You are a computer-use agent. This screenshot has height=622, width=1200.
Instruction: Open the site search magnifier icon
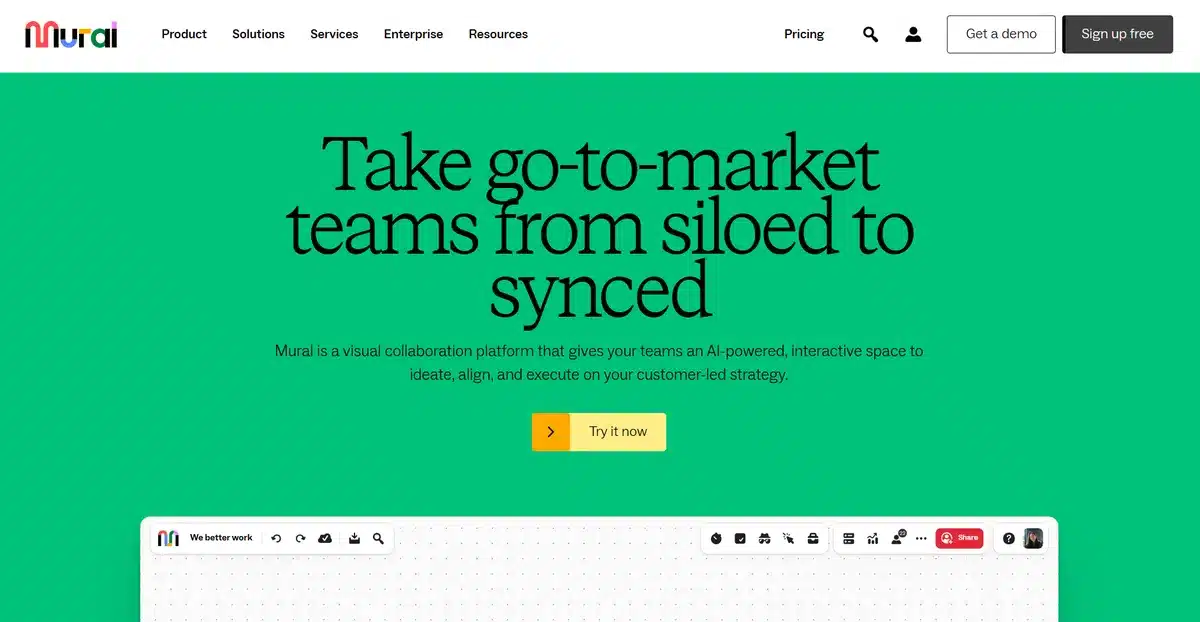click(870, 34)
